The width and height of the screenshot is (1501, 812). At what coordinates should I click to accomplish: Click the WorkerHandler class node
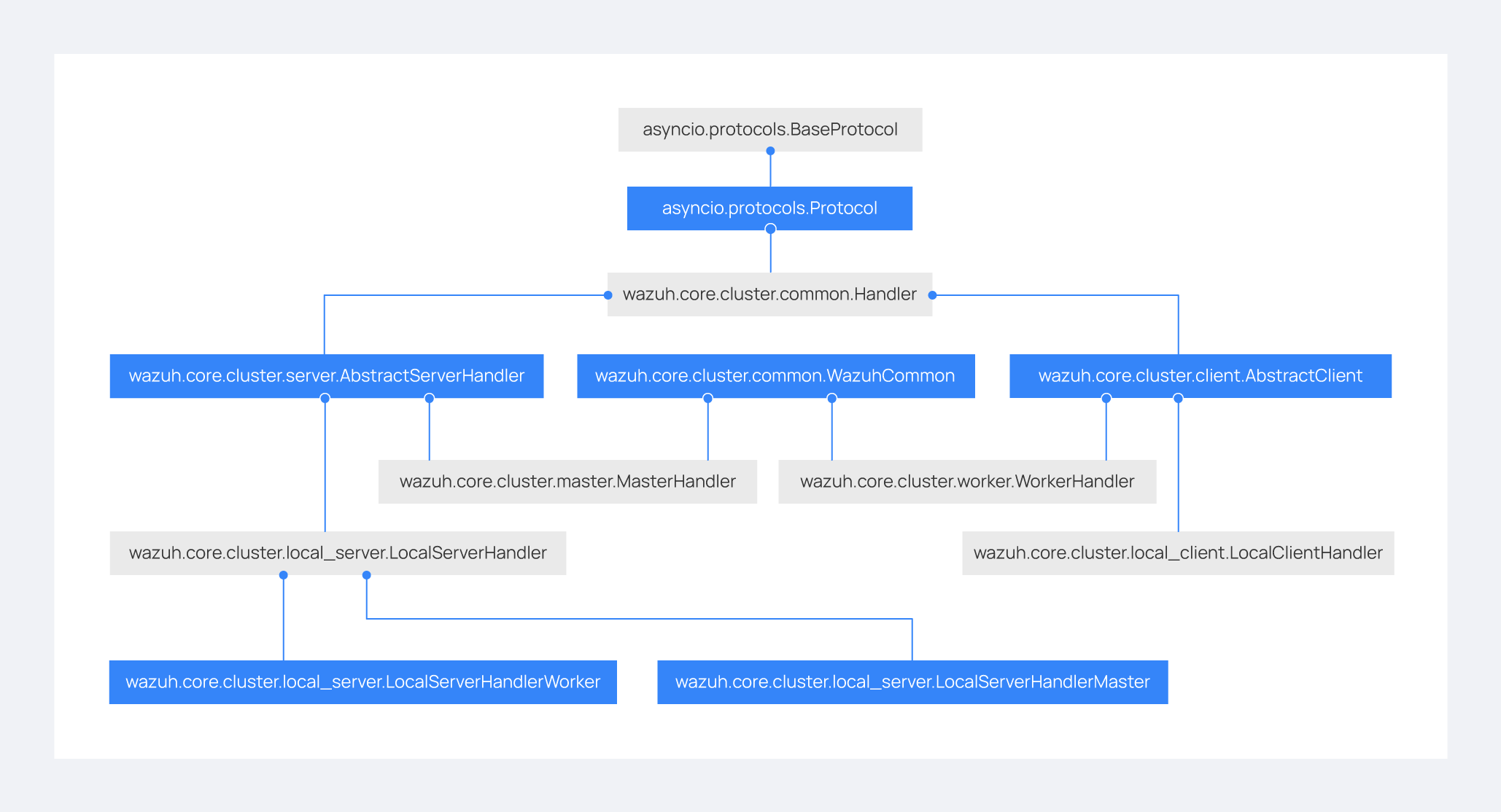click(967, 482)
